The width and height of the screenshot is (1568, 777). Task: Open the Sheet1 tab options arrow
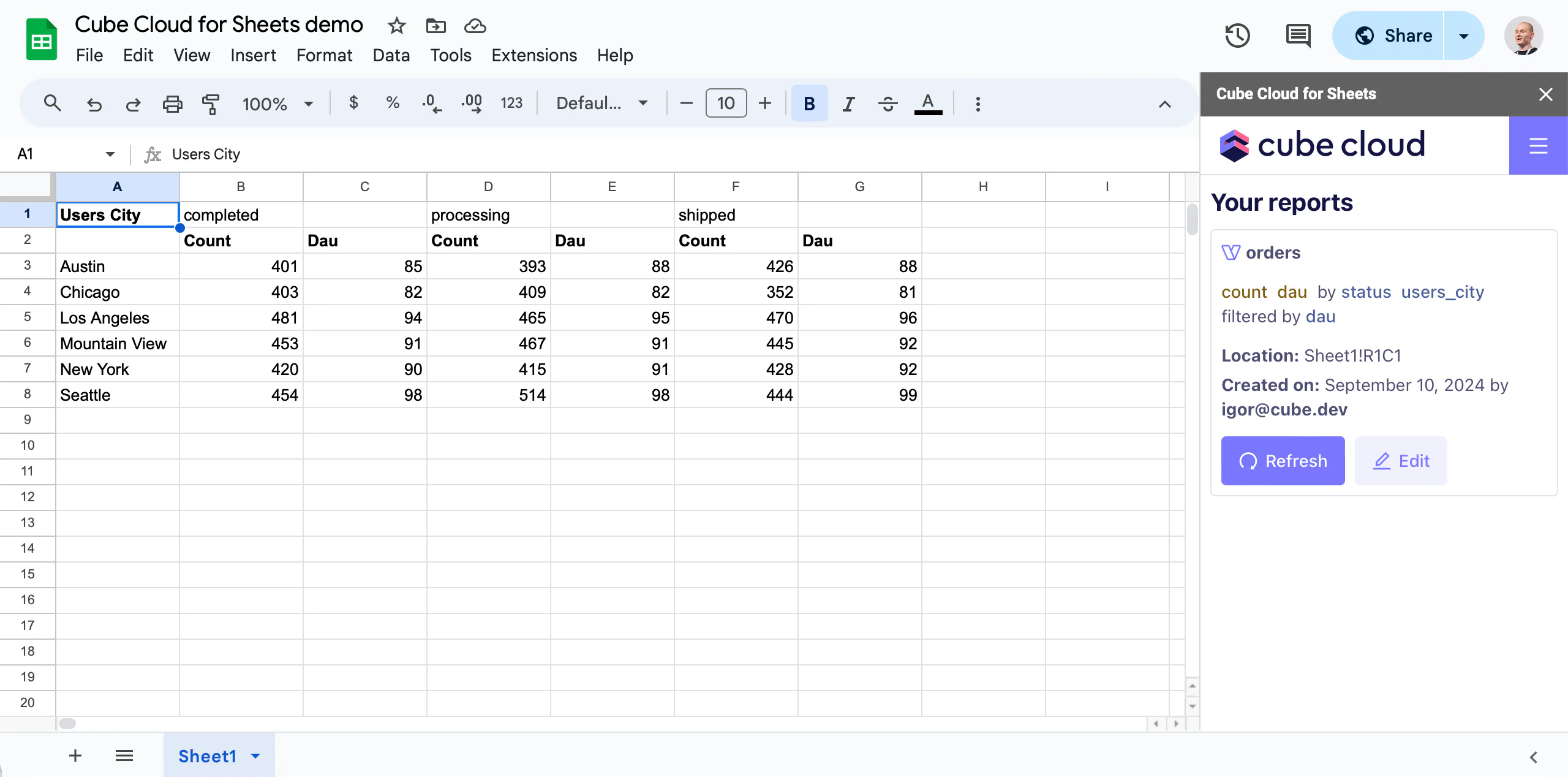[256, 756]
